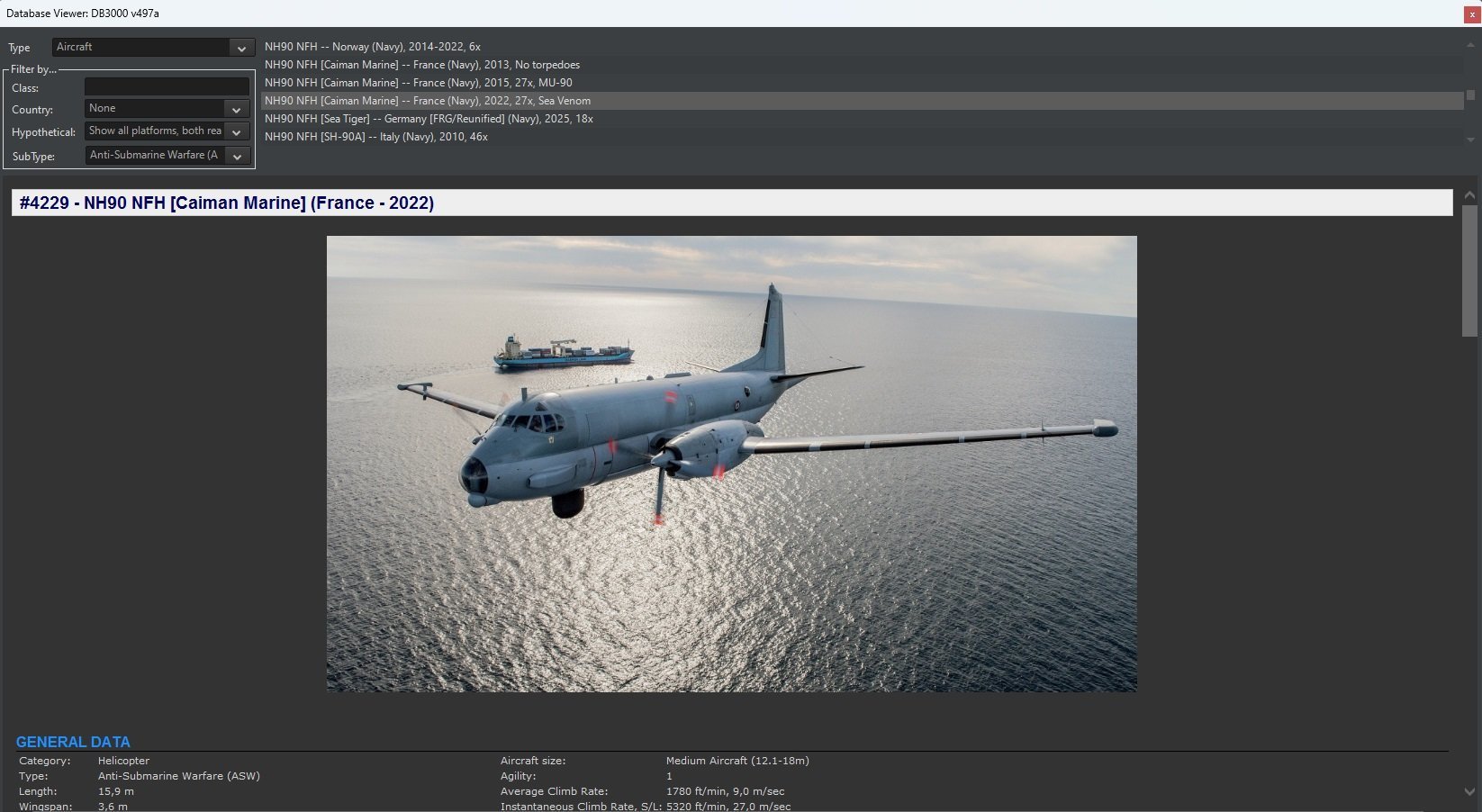The width and height of the screenshot is (1482, 812).
Task: Select Caiman Marine 2013 No torpedoes entry
Action: tap(422, 65)
